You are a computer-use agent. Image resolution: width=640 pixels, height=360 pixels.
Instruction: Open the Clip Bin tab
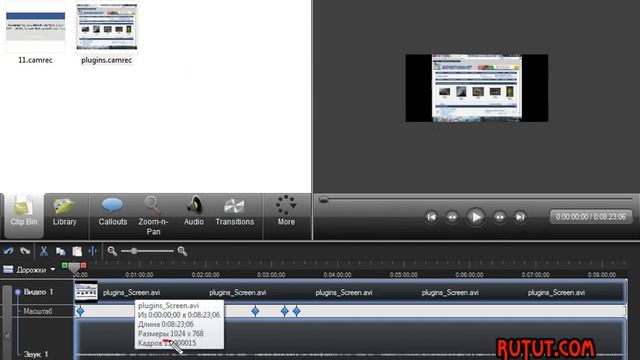point(24,216)
